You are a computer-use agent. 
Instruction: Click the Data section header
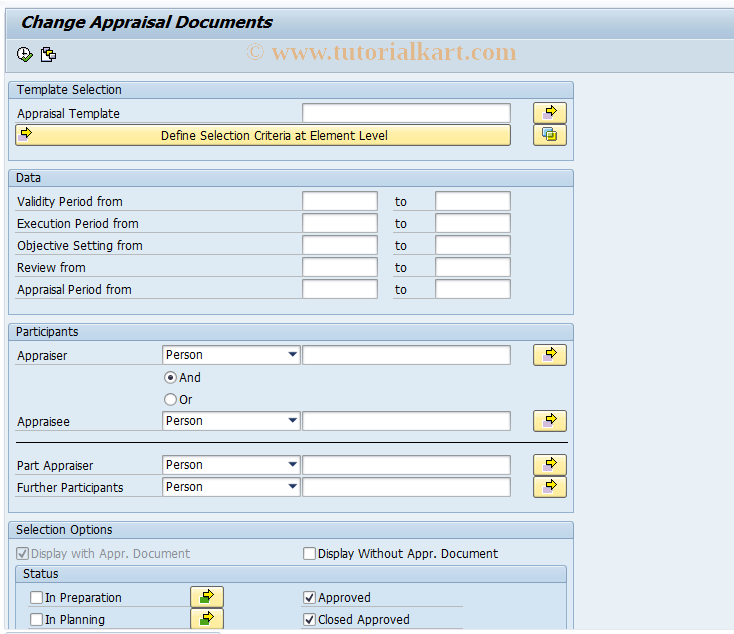pyautogui.click(x=291, y=178)
